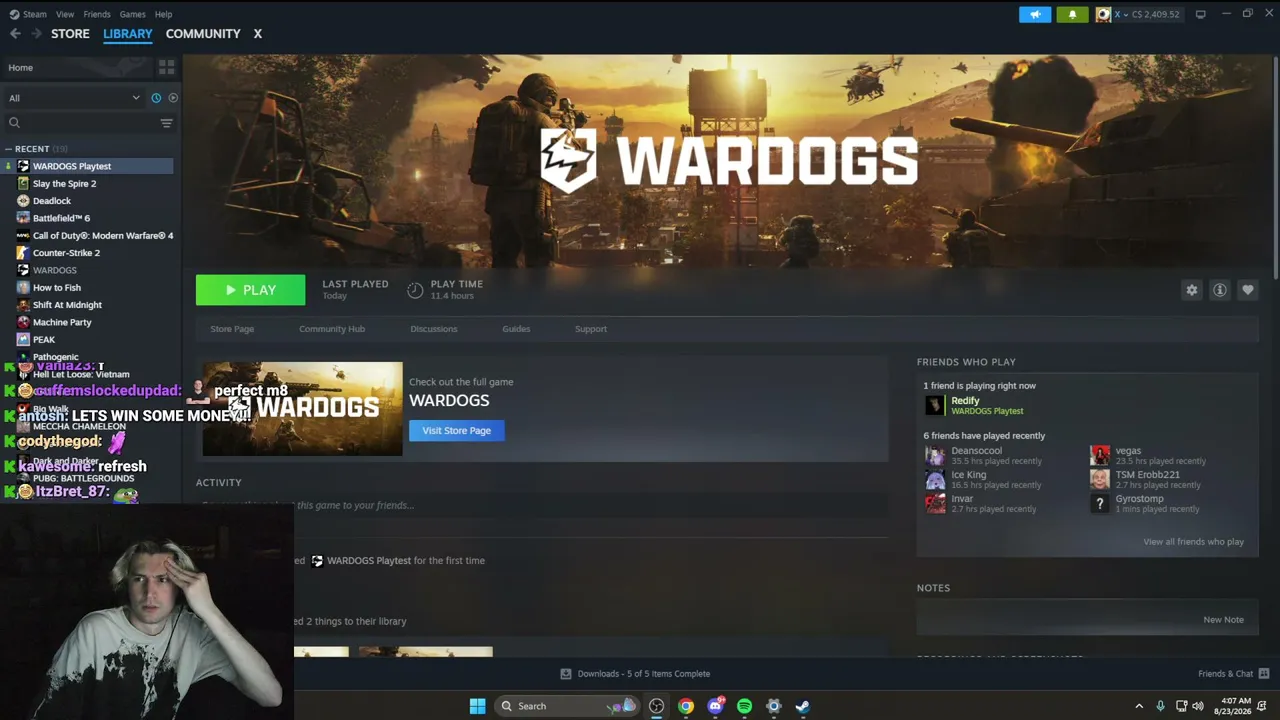The height and width of the screenshot is (720, 1280).
Task: Open the View menu
Action: [65, 14]
